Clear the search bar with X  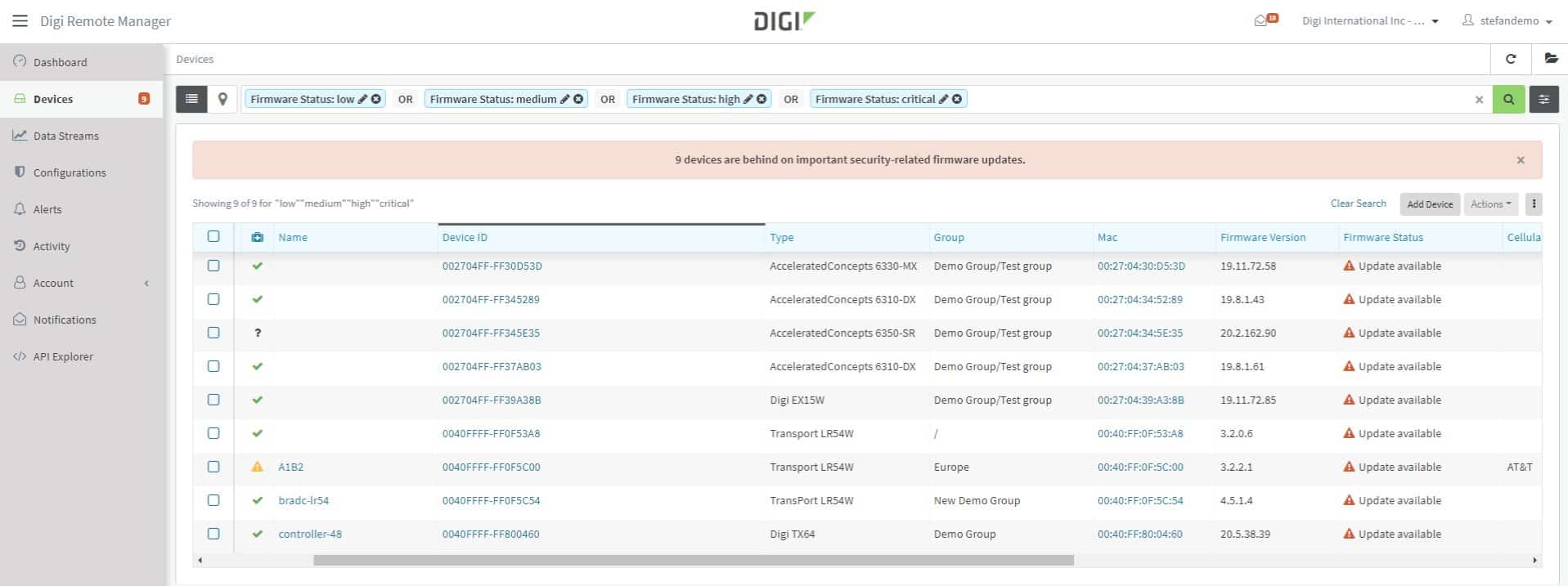(x=1479, y=100)
